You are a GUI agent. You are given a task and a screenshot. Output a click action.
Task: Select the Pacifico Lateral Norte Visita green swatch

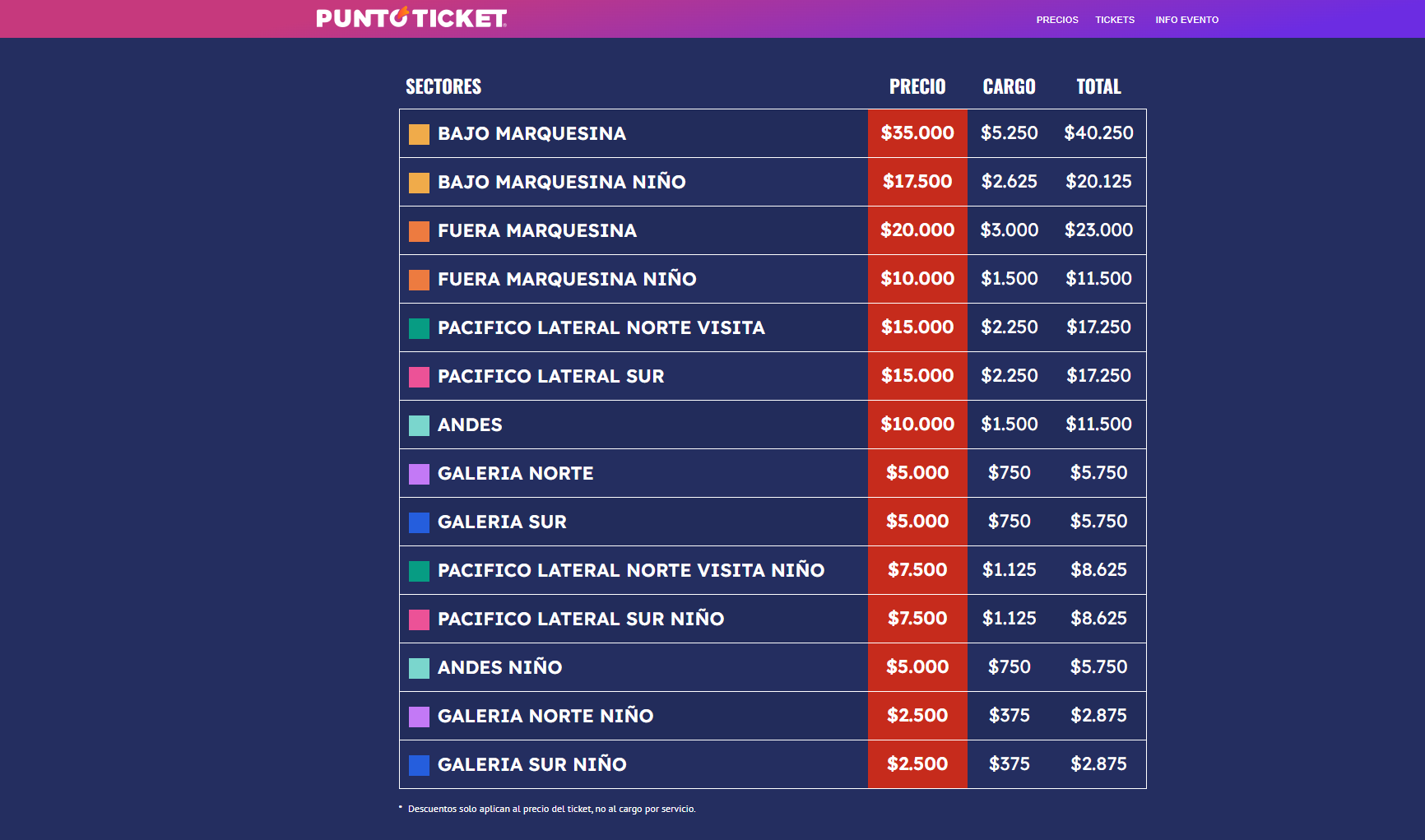[419, 328]
